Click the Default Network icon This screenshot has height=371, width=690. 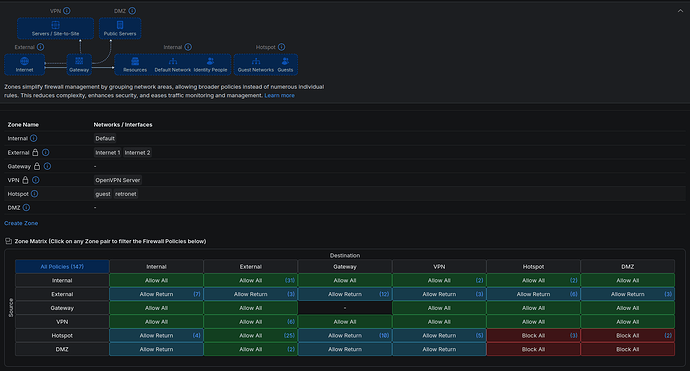pyautogui.click(x=172, y=61)
